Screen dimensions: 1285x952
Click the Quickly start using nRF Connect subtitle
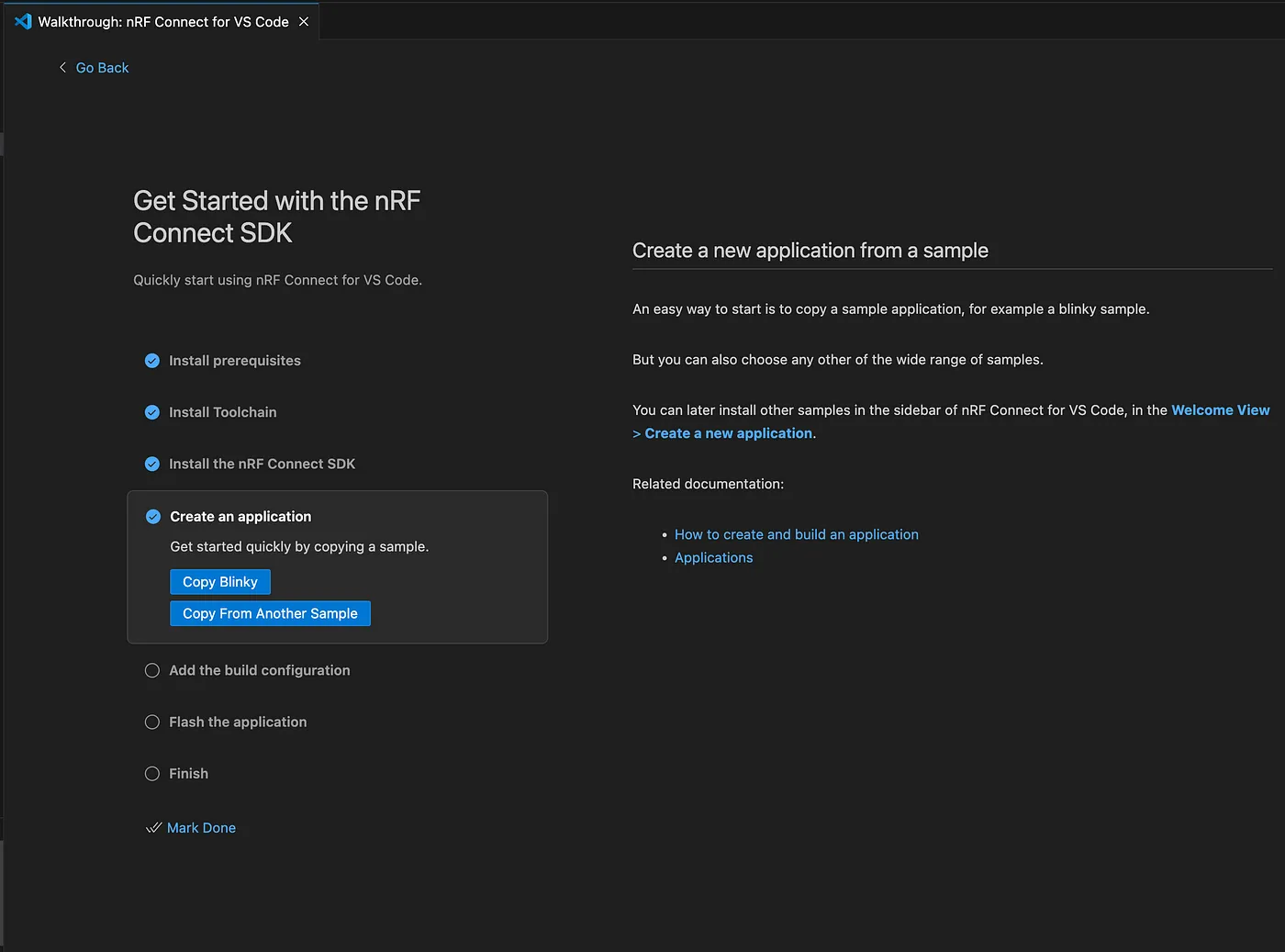click(x=278, y=280)
